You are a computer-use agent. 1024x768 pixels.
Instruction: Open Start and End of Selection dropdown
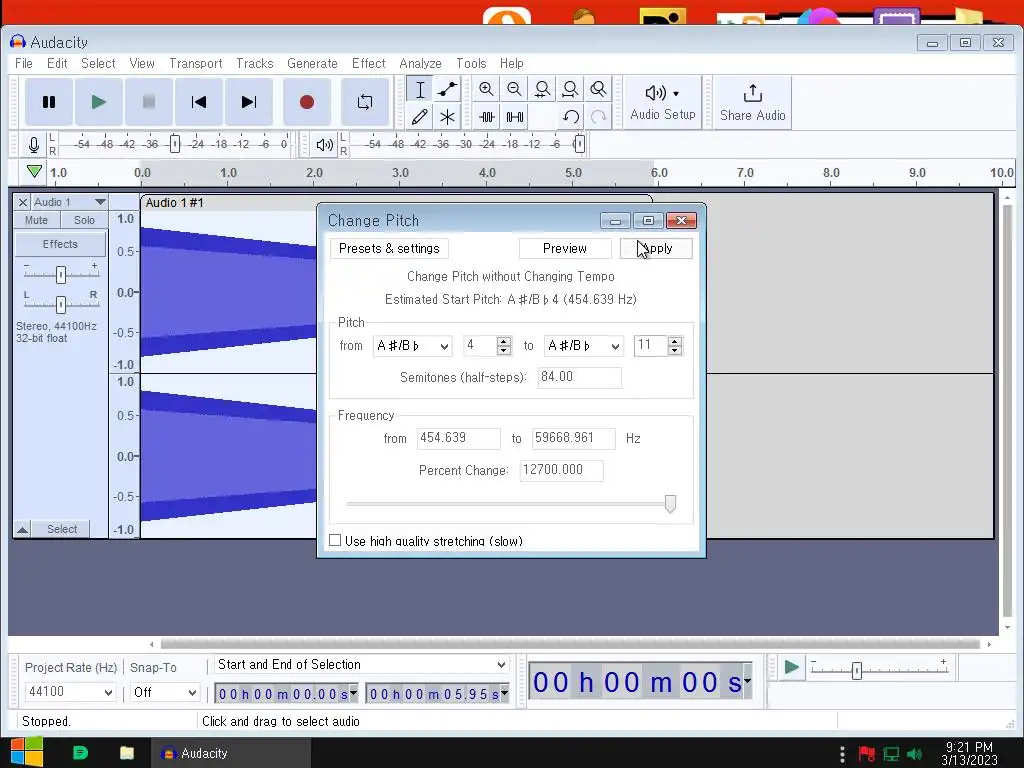point(361,665)
